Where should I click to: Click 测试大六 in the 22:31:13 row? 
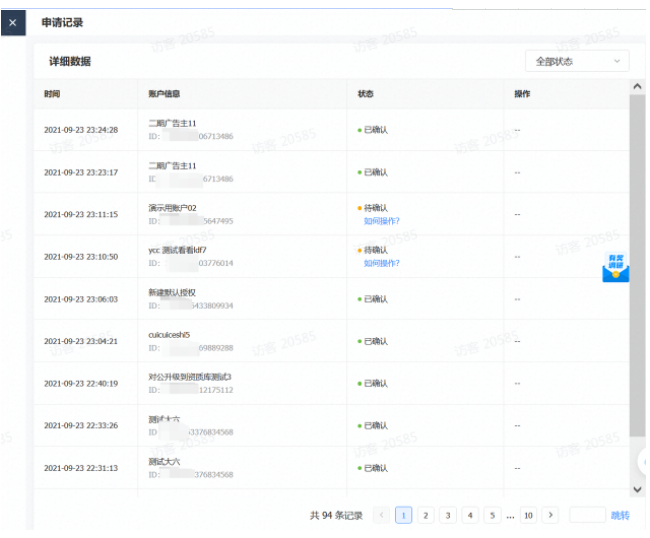click(x=164, y=462)
